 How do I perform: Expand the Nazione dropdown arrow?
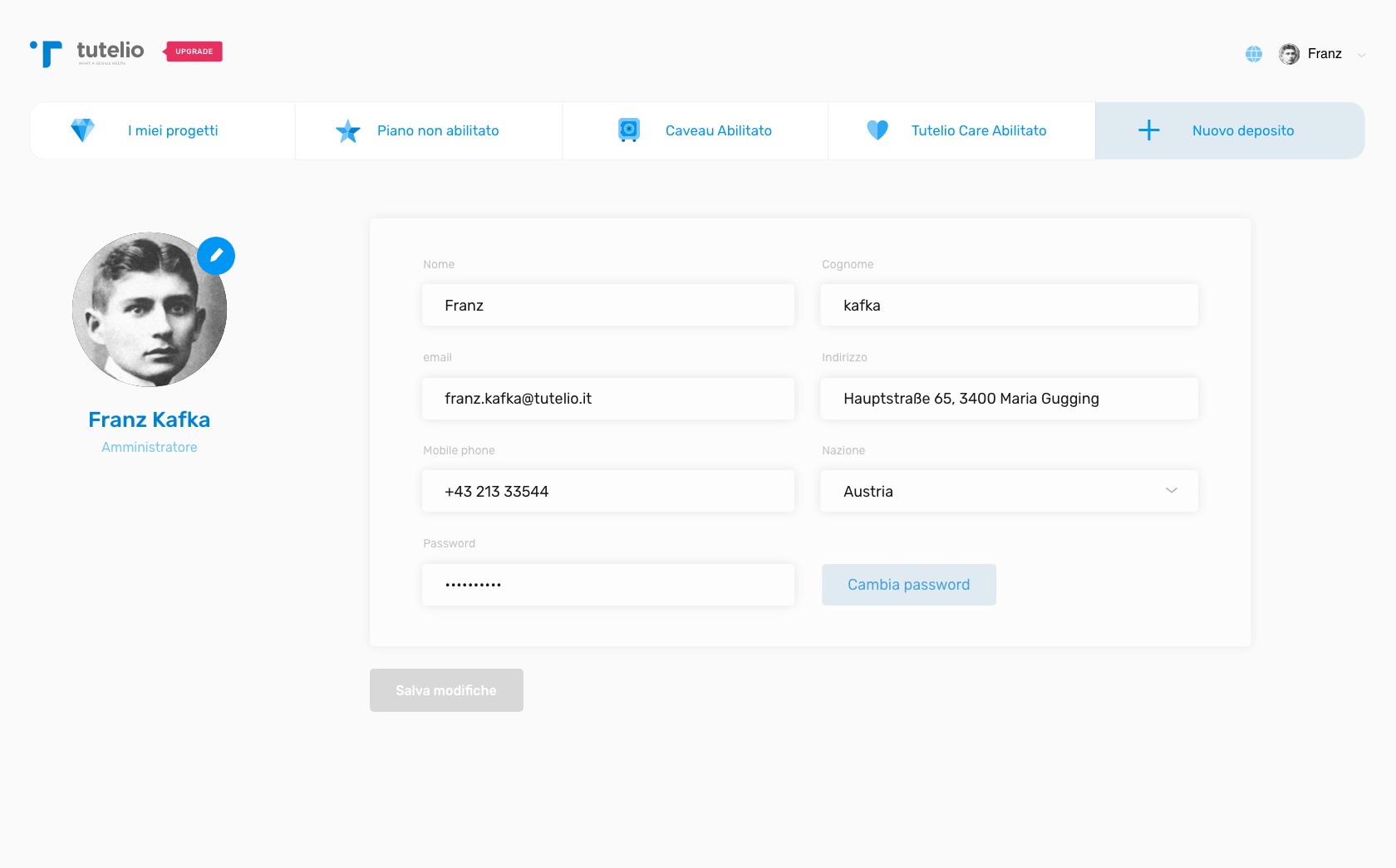tap(1172, 491)
